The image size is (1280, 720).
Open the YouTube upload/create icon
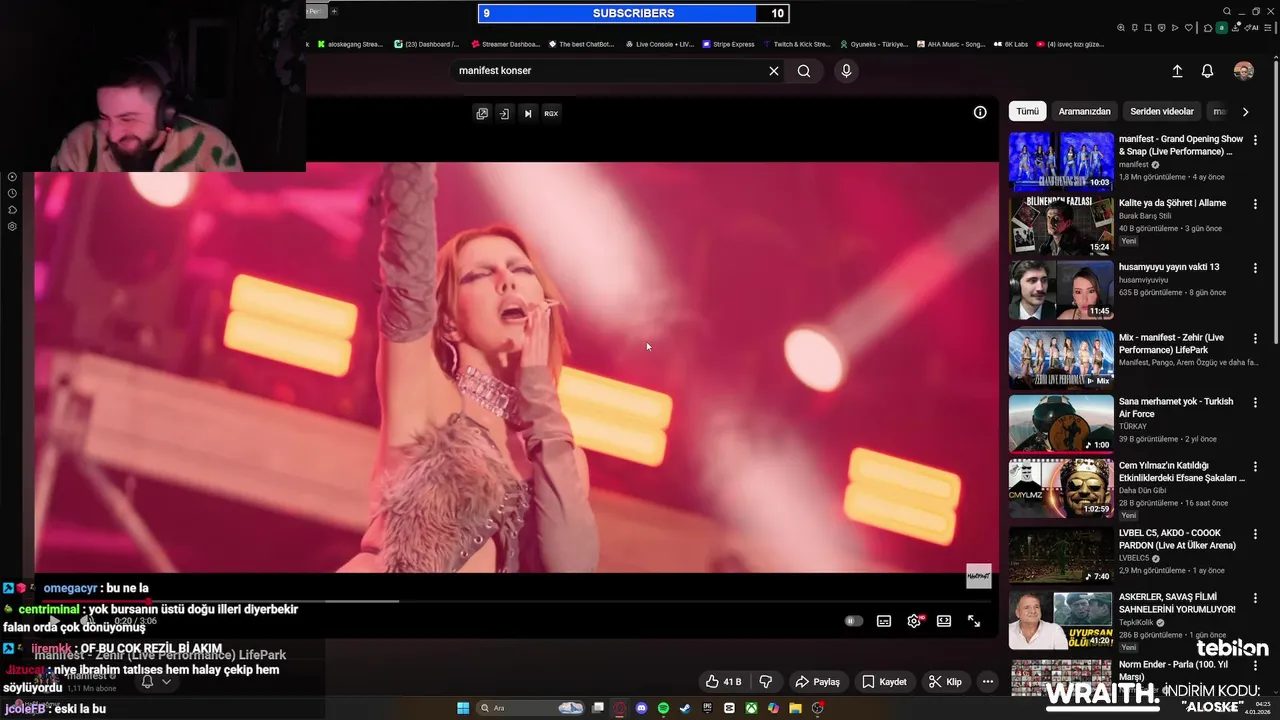[1177, 71]
